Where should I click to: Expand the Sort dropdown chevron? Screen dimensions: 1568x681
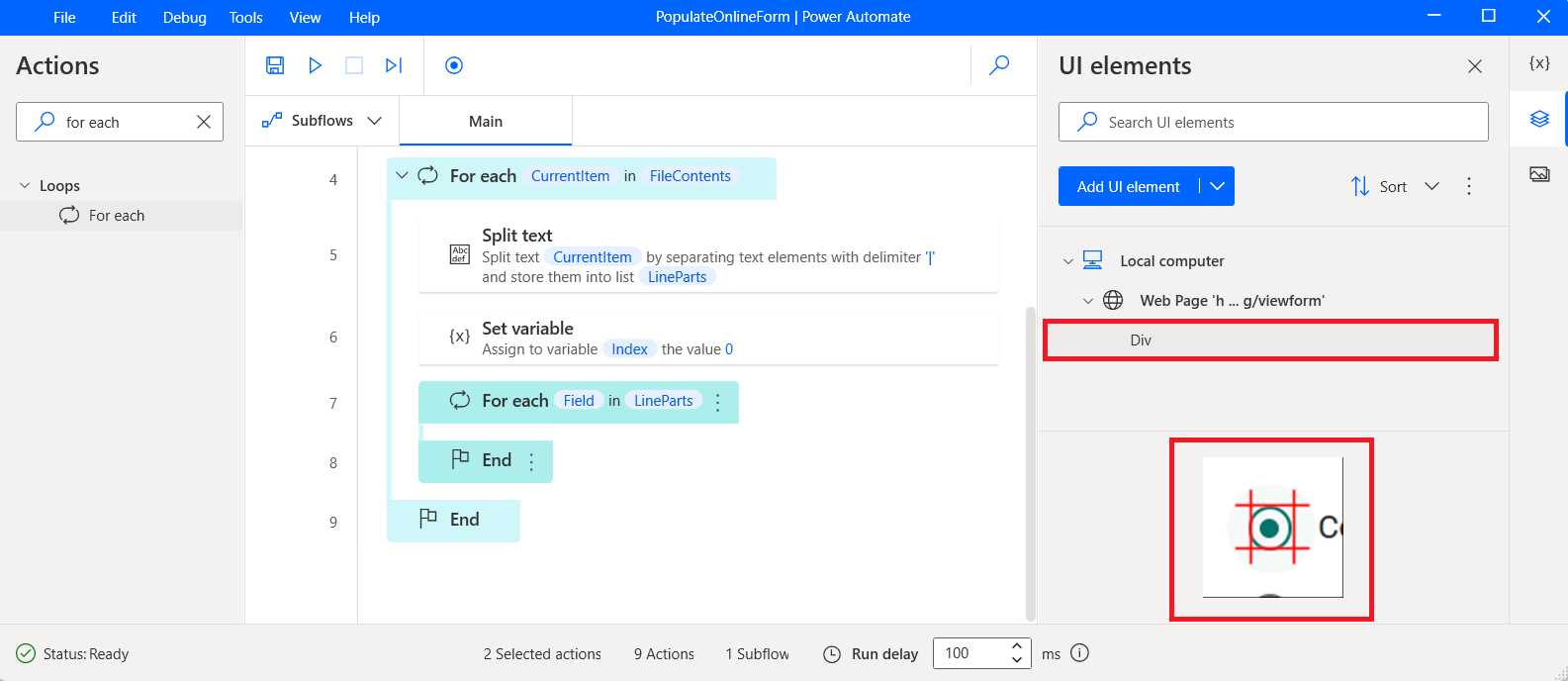1431,186
